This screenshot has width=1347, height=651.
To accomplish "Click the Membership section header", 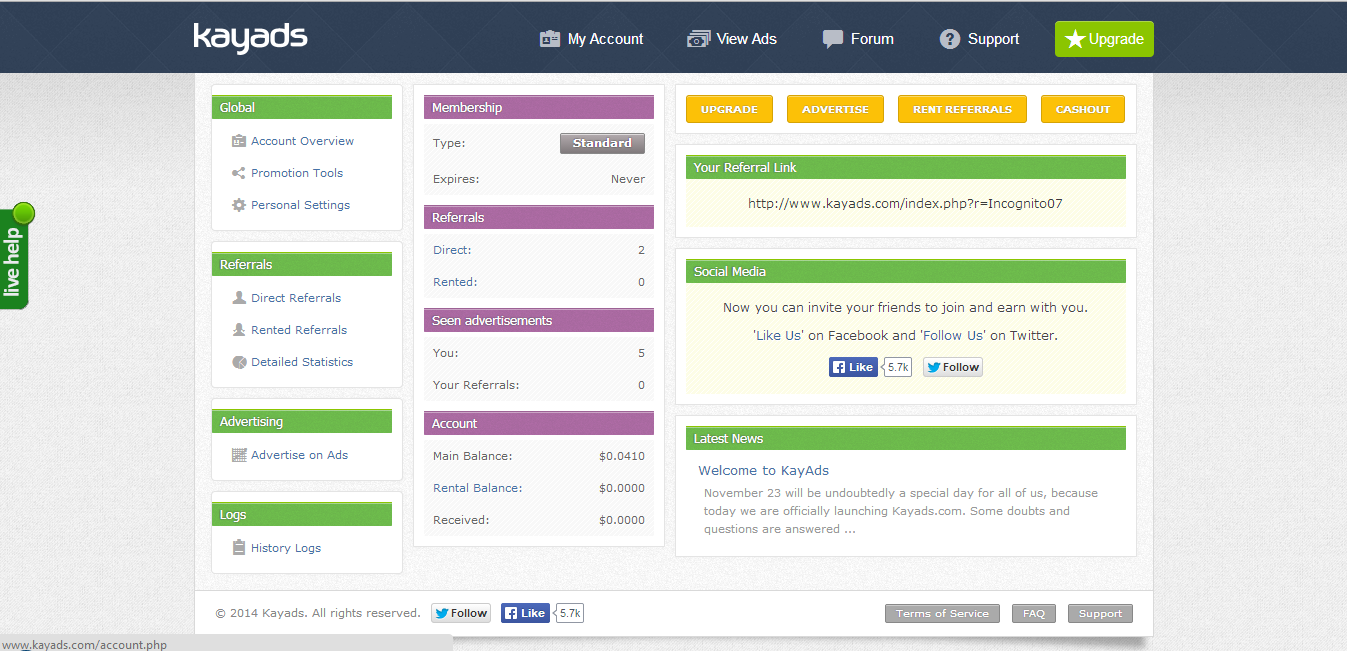I will pos(539,107).
